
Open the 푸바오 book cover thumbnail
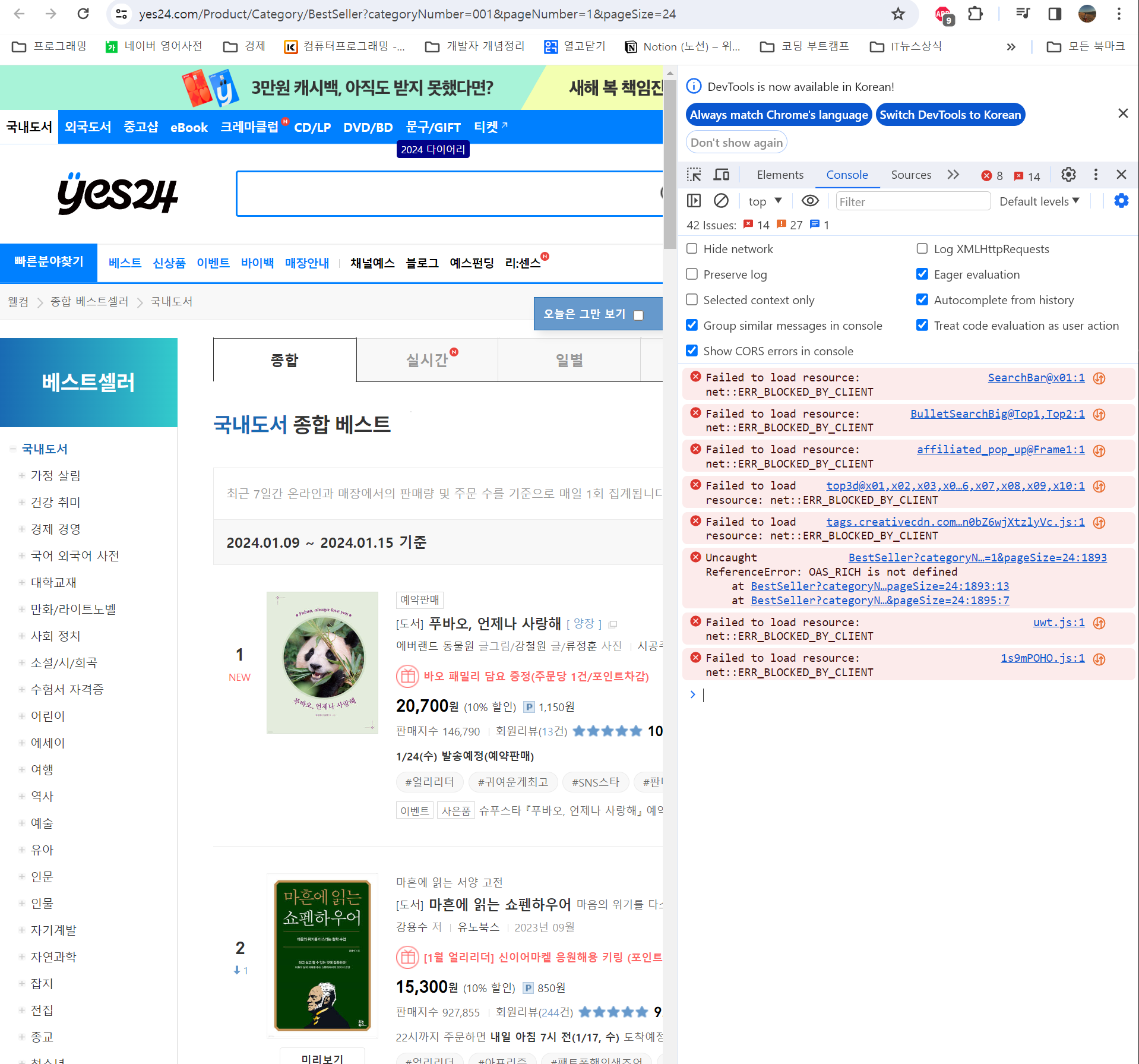tap(322, 662)
